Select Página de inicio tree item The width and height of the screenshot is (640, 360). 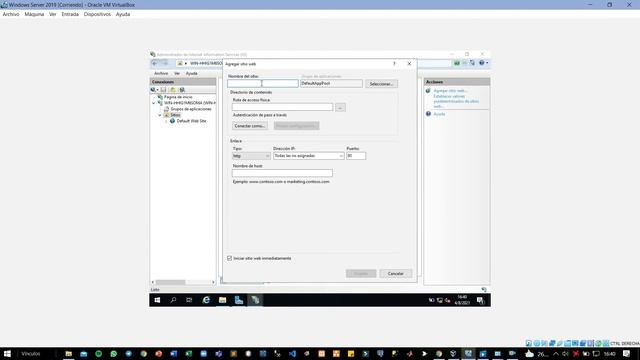click(x=178, y=97)
